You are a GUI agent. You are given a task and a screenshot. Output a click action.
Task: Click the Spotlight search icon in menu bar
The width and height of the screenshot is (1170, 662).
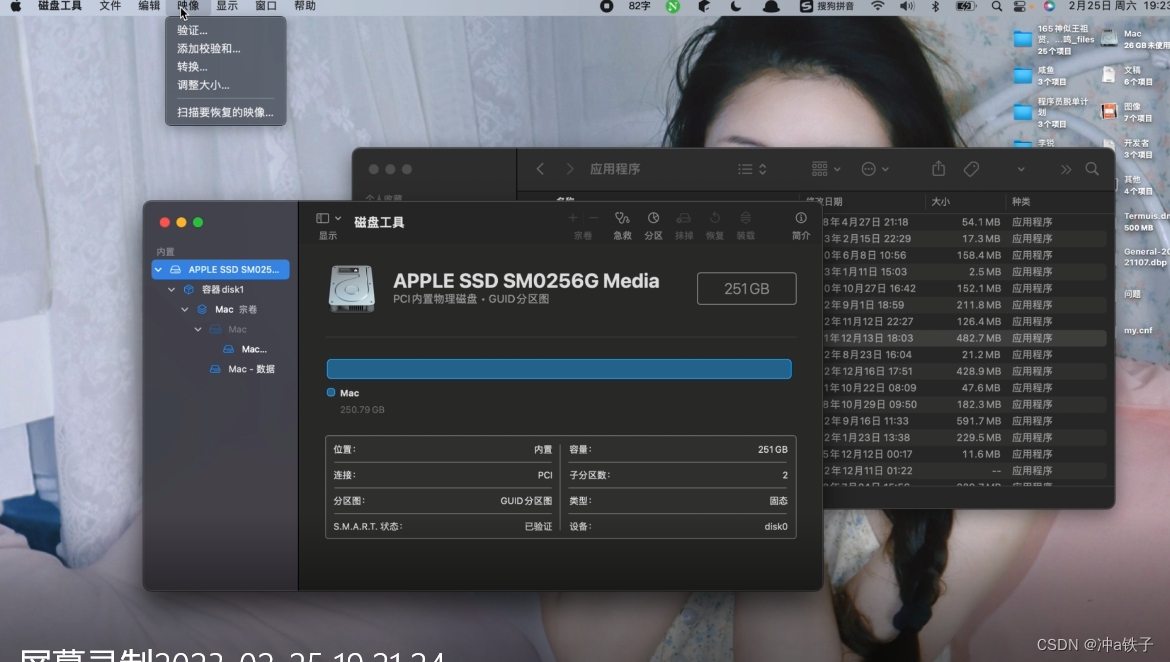[996, 7]
